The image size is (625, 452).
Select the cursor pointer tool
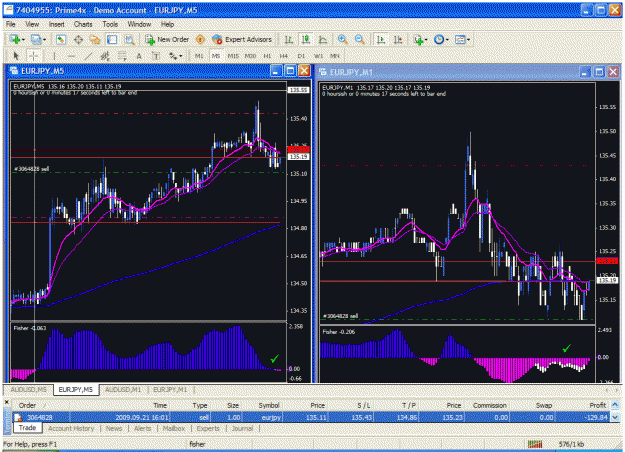click(x=16, y=56)
